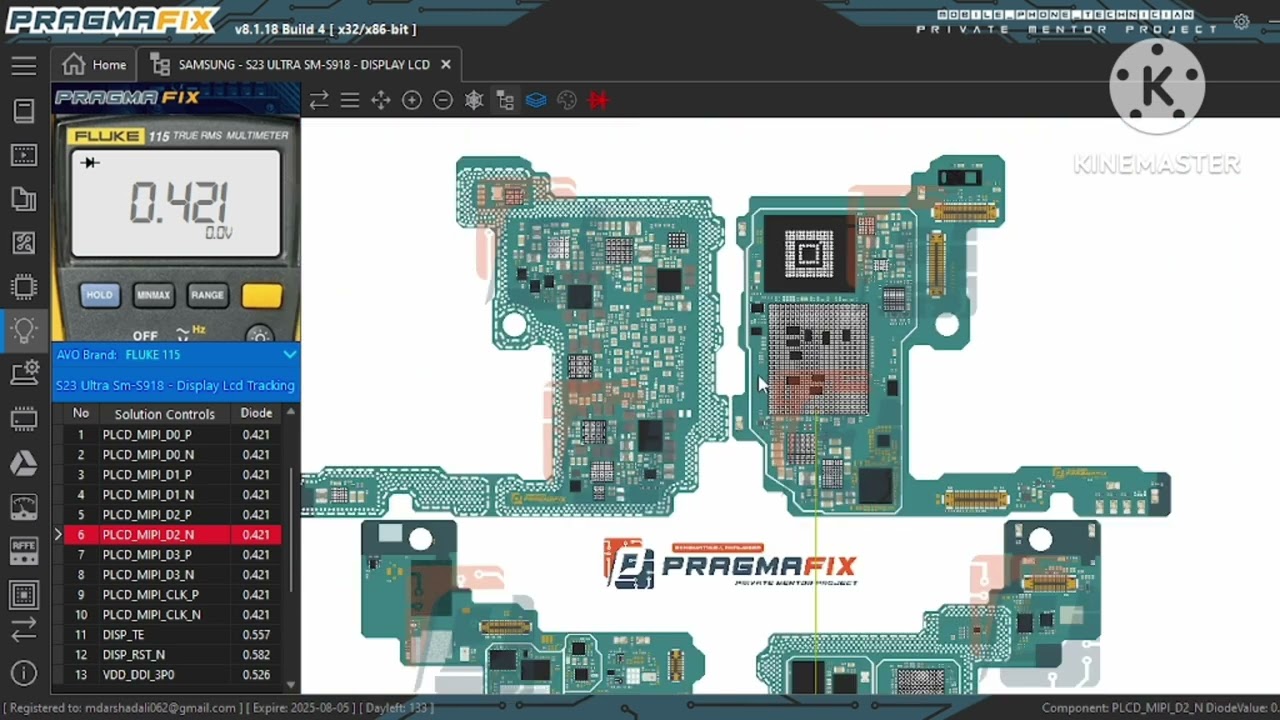Screen dimensions: 1280x720
Task: Open the info sidebar icon
Action: click(x=24, y=673)
